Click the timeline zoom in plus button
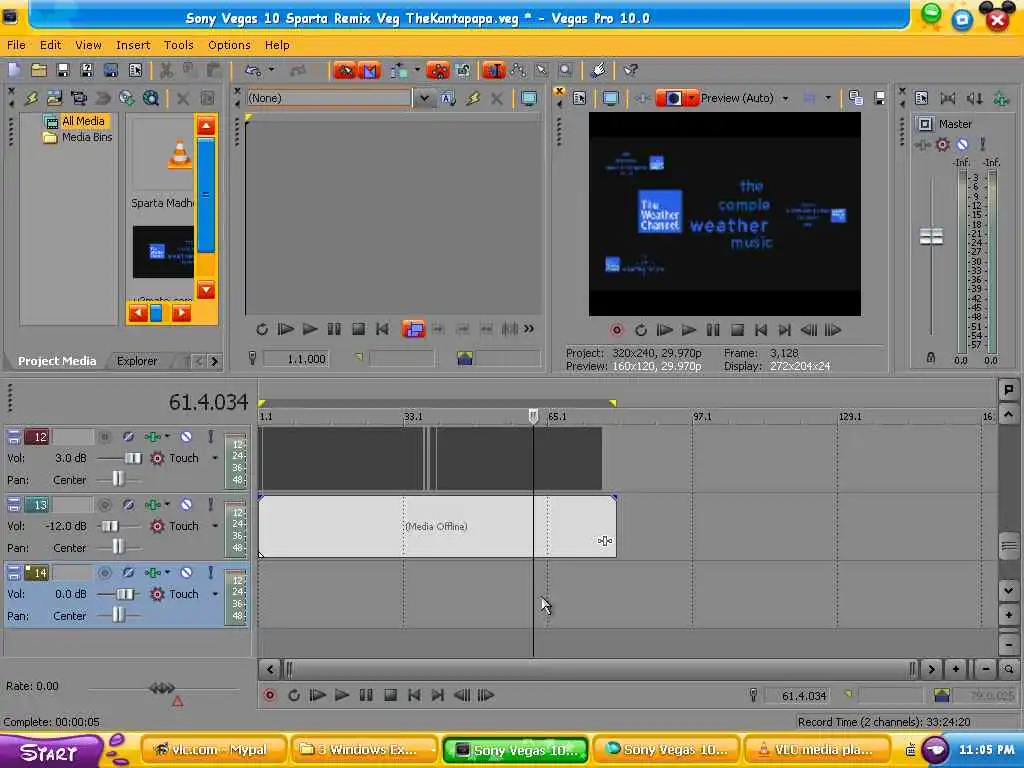The height and width of the screenshot is (768, 1024). click(955, 669)
